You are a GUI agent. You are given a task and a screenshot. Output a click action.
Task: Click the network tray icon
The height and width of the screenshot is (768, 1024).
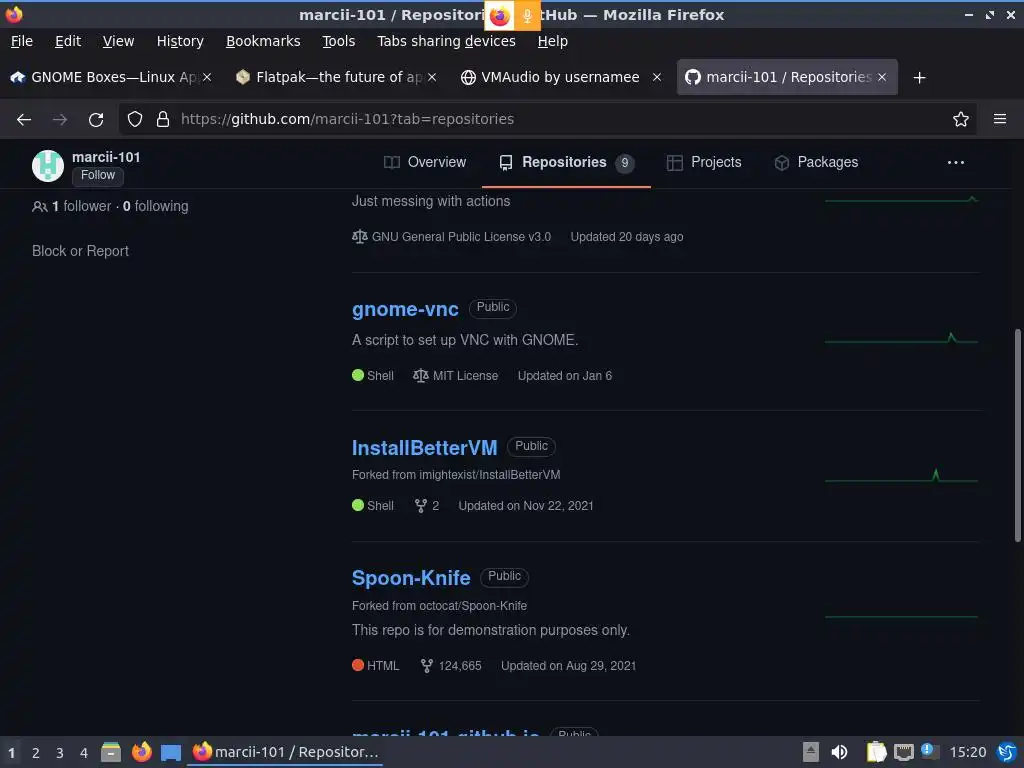point(904,752)
